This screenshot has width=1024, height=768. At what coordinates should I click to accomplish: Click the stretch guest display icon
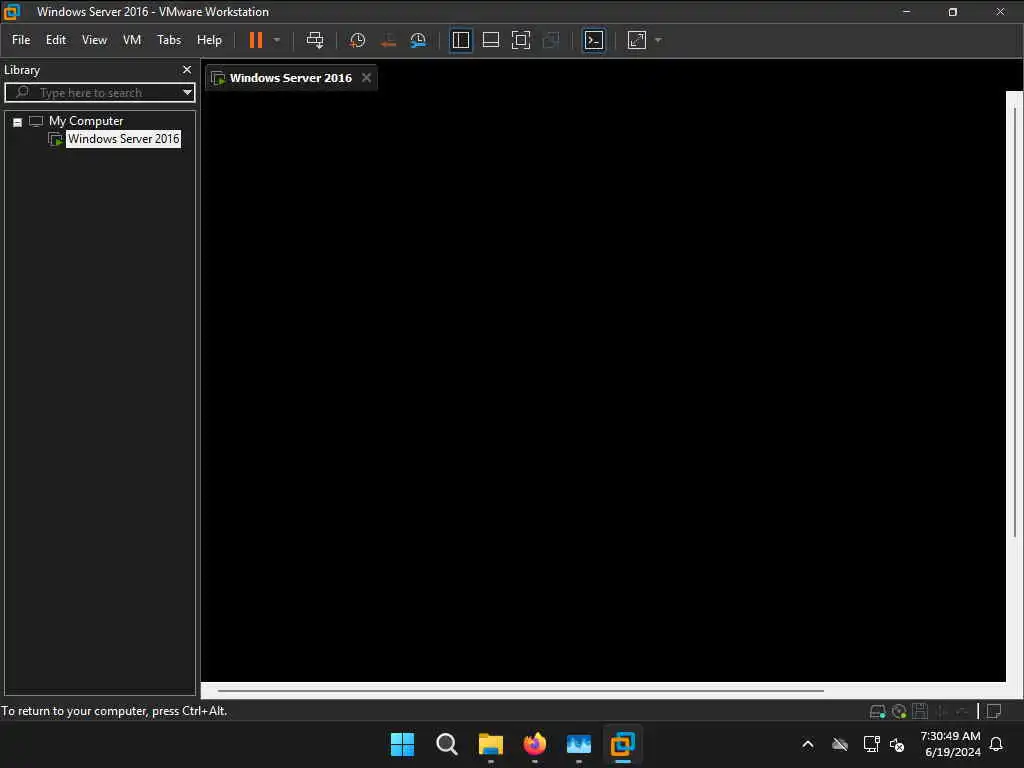[637, 40]
